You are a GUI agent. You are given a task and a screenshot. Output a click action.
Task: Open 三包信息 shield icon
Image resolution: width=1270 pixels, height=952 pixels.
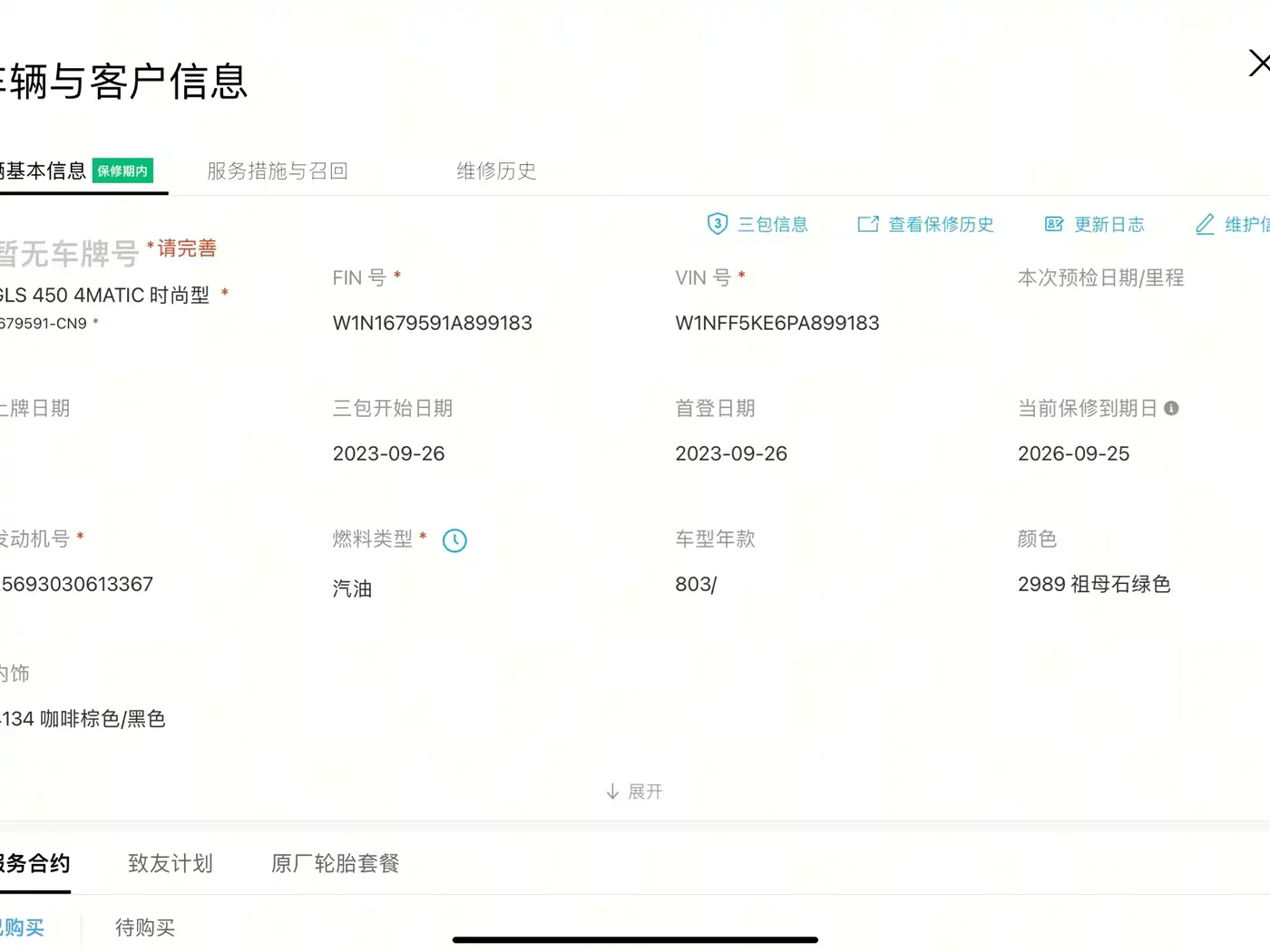(x=717, y=224)
